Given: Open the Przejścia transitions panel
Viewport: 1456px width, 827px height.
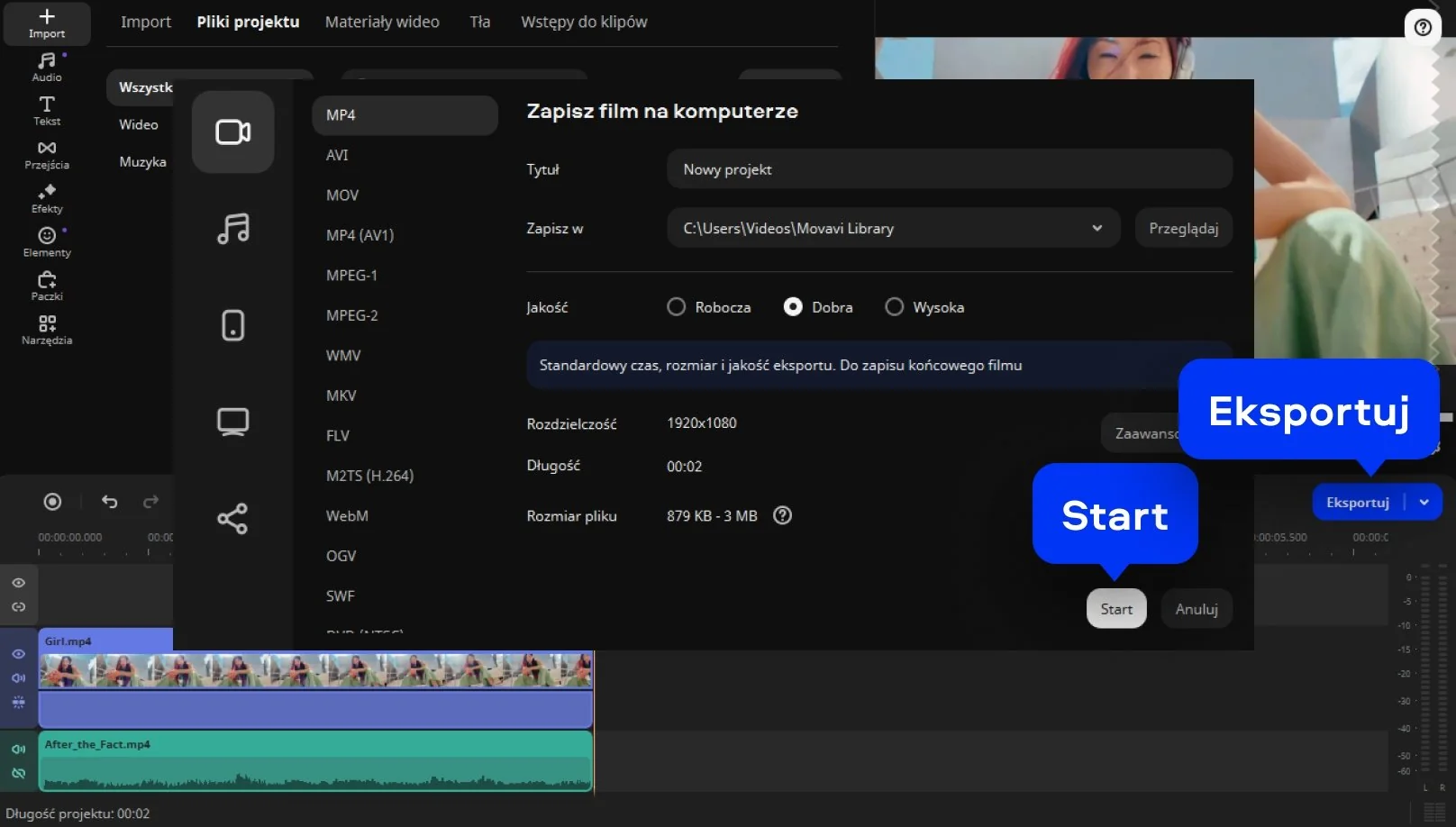Looking at the screenshot, I should (47, 154).
